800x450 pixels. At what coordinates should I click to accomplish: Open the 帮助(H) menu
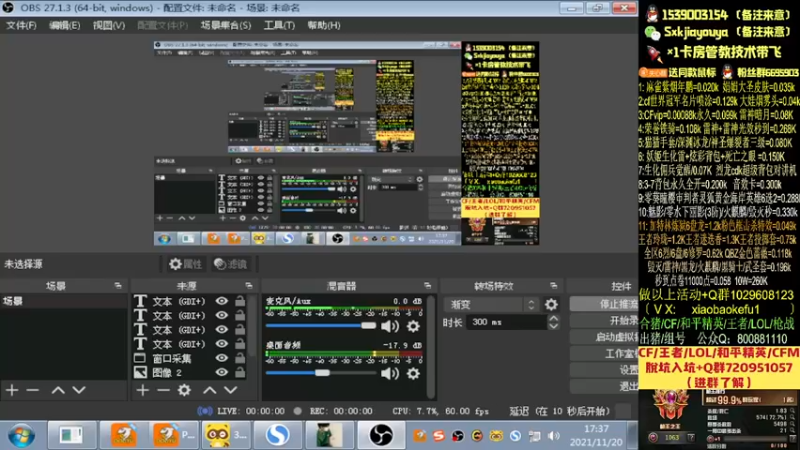tap(323, 25)
